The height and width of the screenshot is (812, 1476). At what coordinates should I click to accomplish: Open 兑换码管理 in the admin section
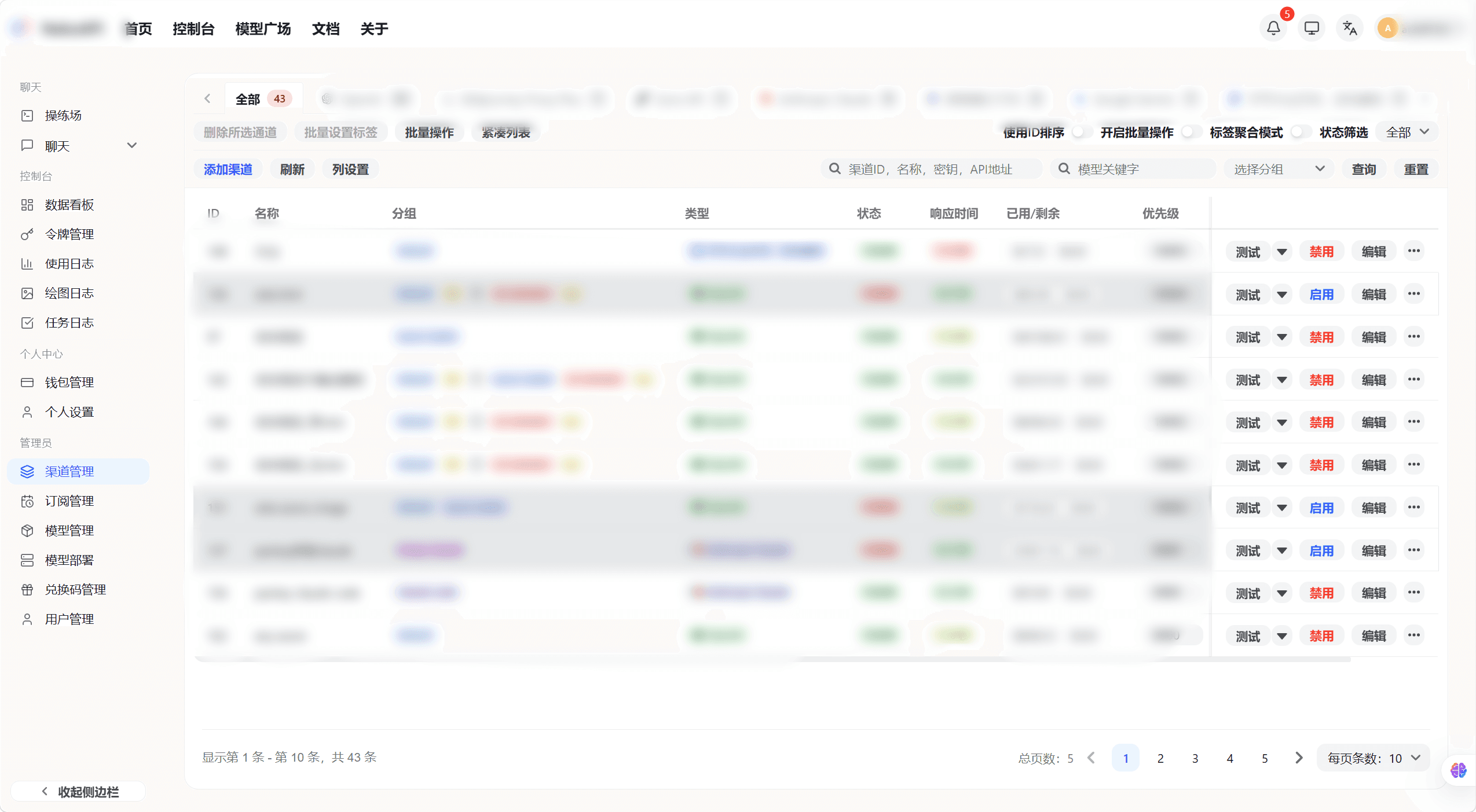point(75,589)
